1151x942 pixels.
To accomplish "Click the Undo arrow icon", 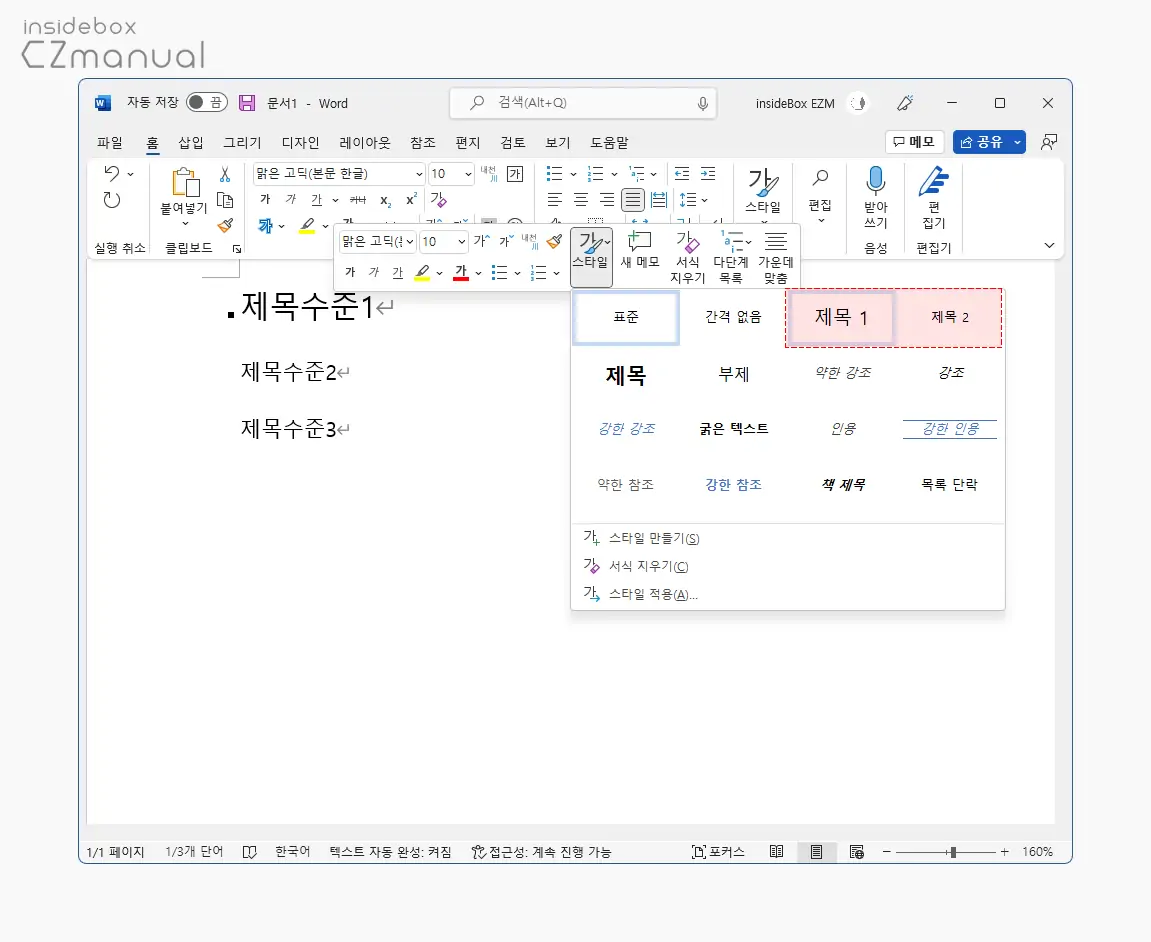I will pyautogui.click(x=111, y=174).
